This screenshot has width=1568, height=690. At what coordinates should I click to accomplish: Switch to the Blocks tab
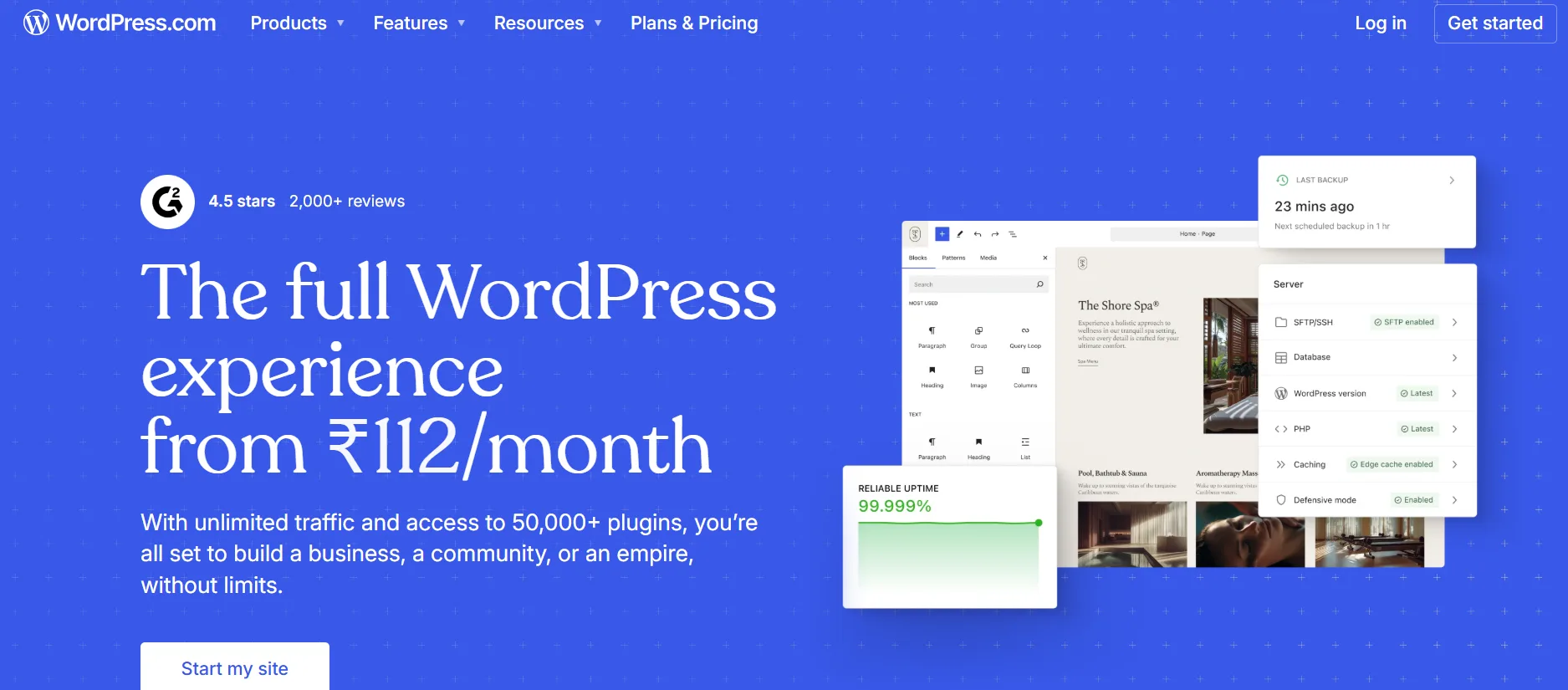click(x=917, y=258)
